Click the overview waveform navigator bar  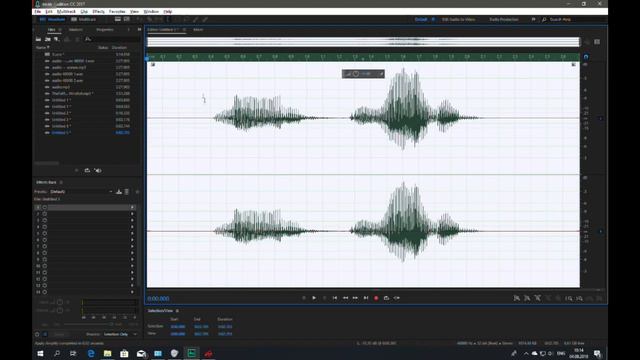(363, 42)
